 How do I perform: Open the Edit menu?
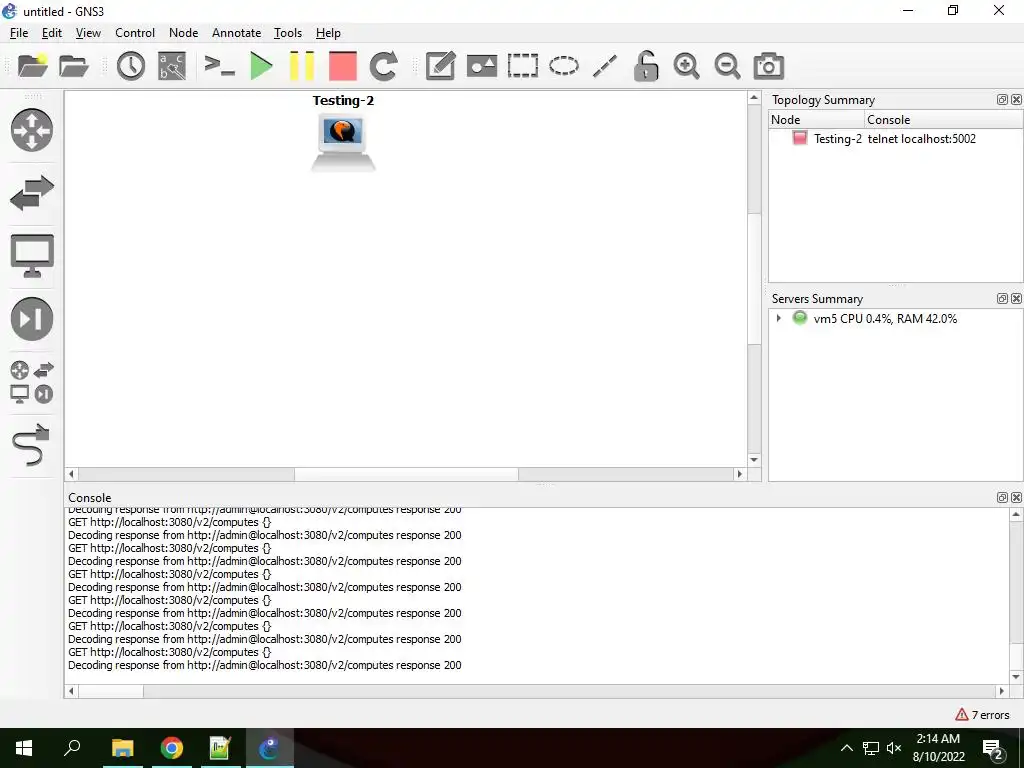(52, 33)
